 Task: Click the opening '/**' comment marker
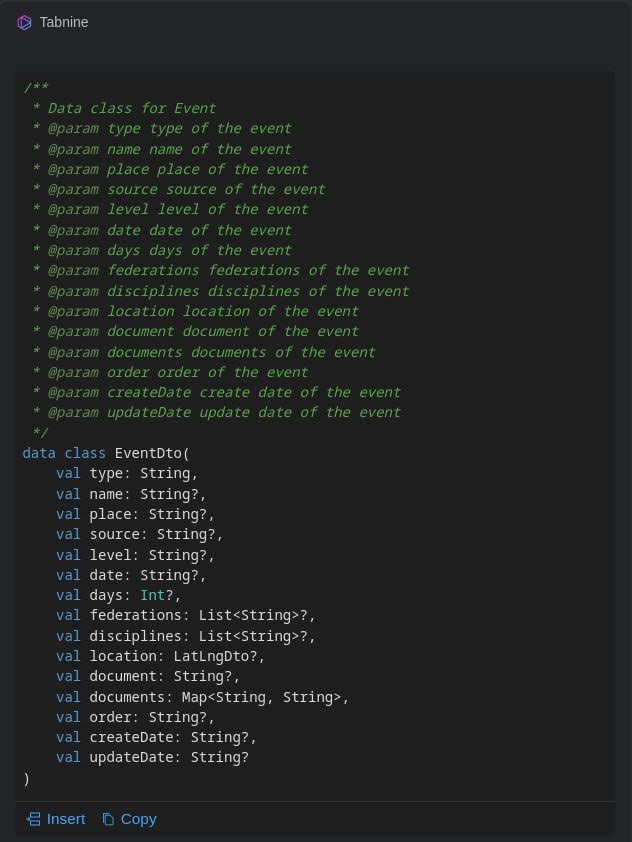click(x=37, y=88)
